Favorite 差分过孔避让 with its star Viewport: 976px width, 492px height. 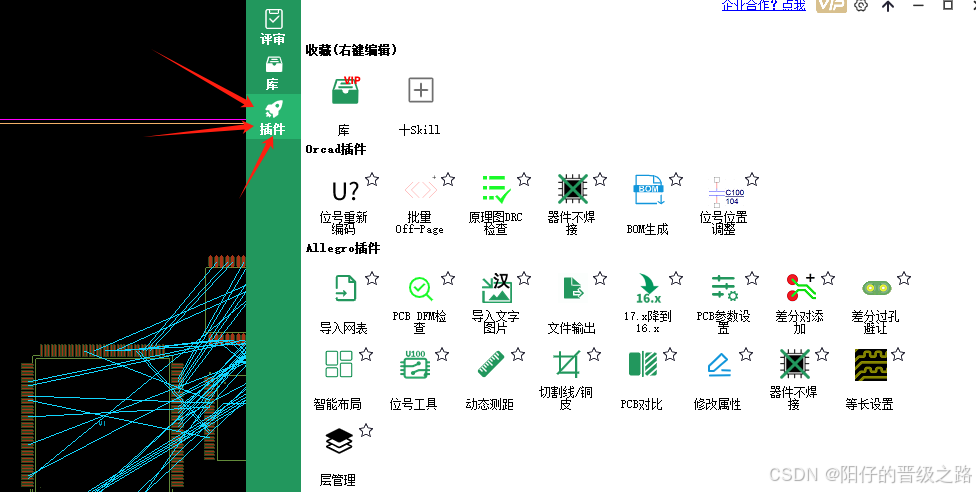pyautogui.click(x=904, y=278)
